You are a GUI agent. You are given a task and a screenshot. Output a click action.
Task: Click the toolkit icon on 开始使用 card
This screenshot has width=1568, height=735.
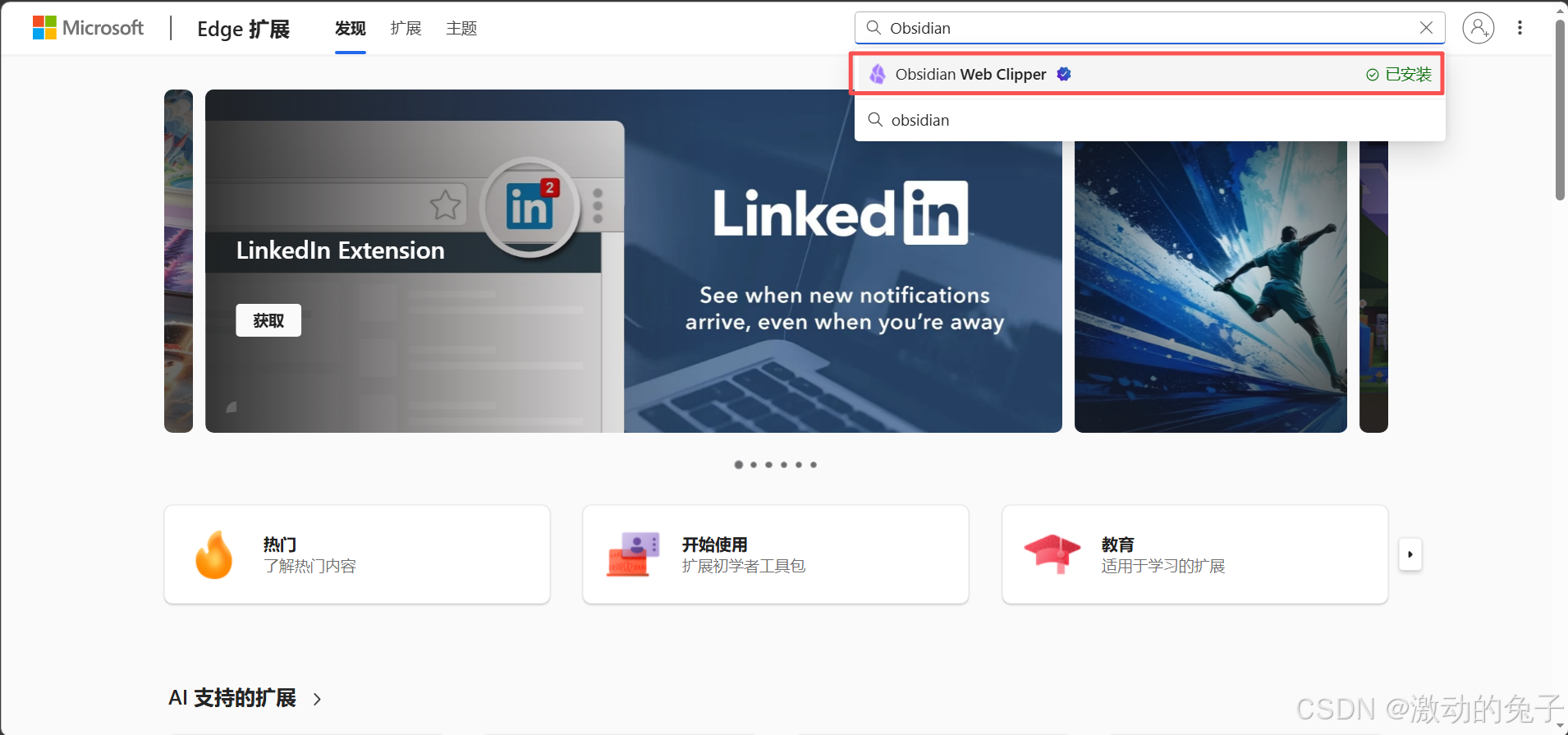click(633, 554)
